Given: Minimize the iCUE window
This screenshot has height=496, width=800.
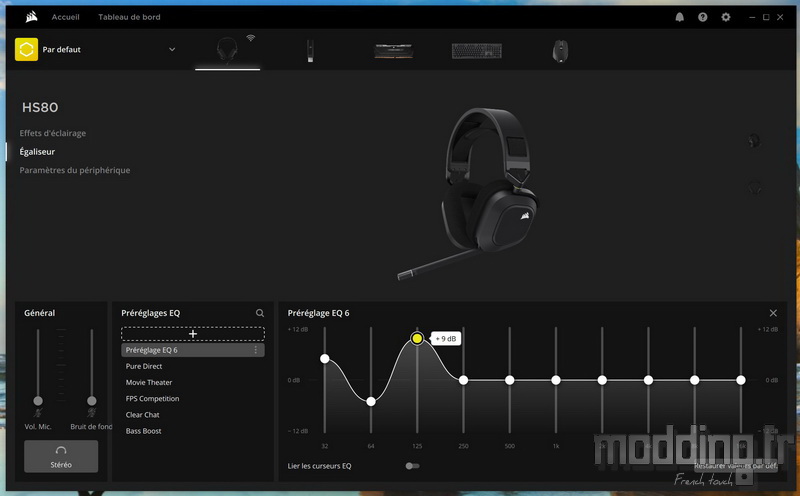Looking at the screenshot, I should pyautogui.click(x=752, y=17).
